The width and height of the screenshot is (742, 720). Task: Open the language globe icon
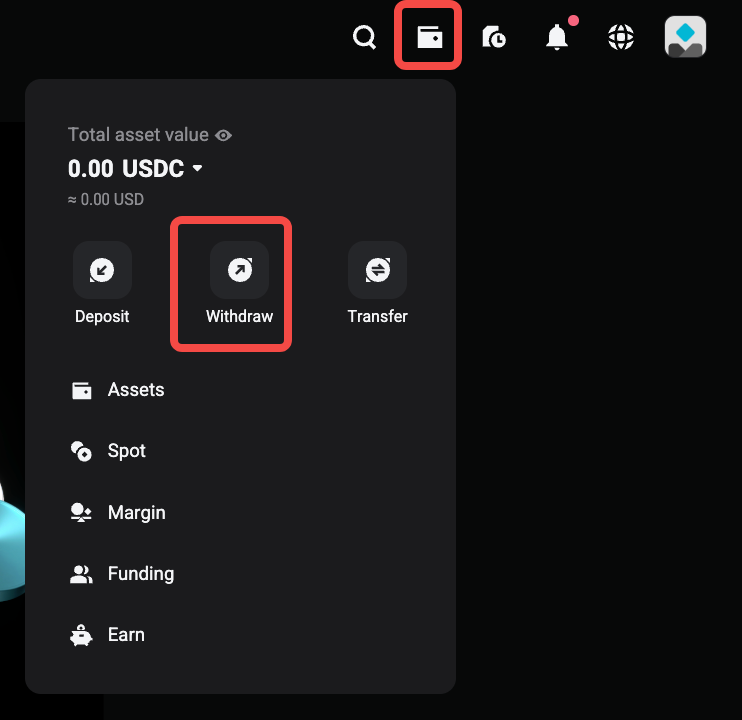tap(620, 37)
